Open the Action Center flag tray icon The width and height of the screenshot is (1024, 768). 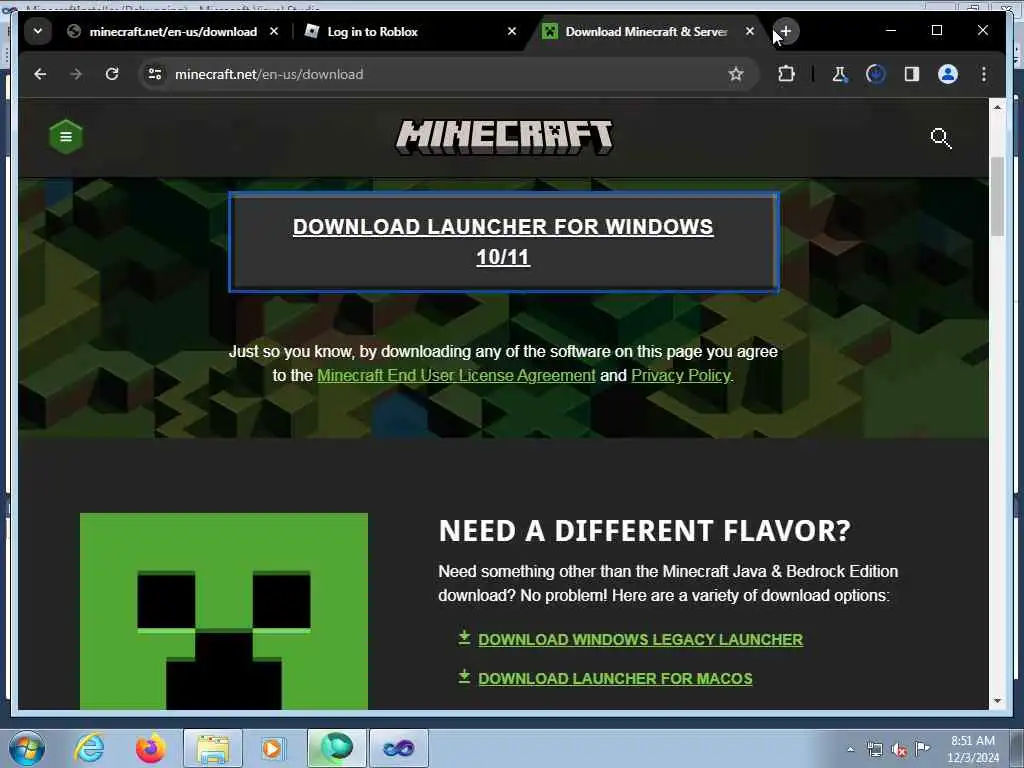point(922,748)
